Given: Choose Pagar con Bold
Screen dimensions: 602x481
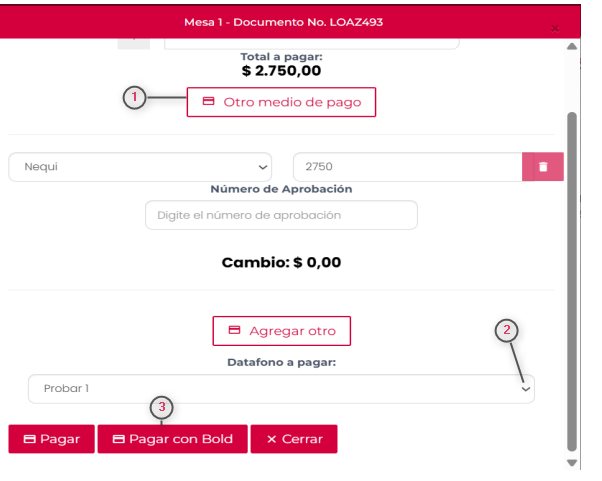Looking at the screenshot, I should (172, 439).
